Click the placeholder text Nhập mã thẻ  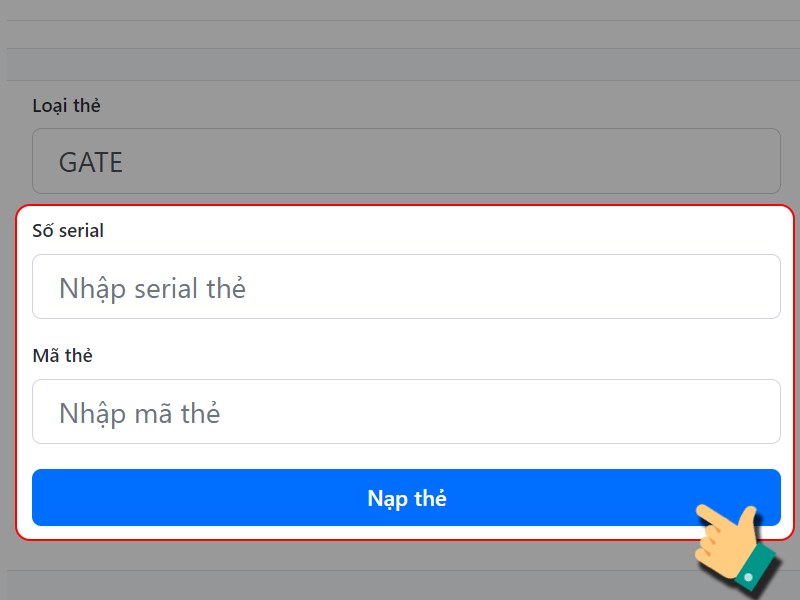[x=139, y=414]
